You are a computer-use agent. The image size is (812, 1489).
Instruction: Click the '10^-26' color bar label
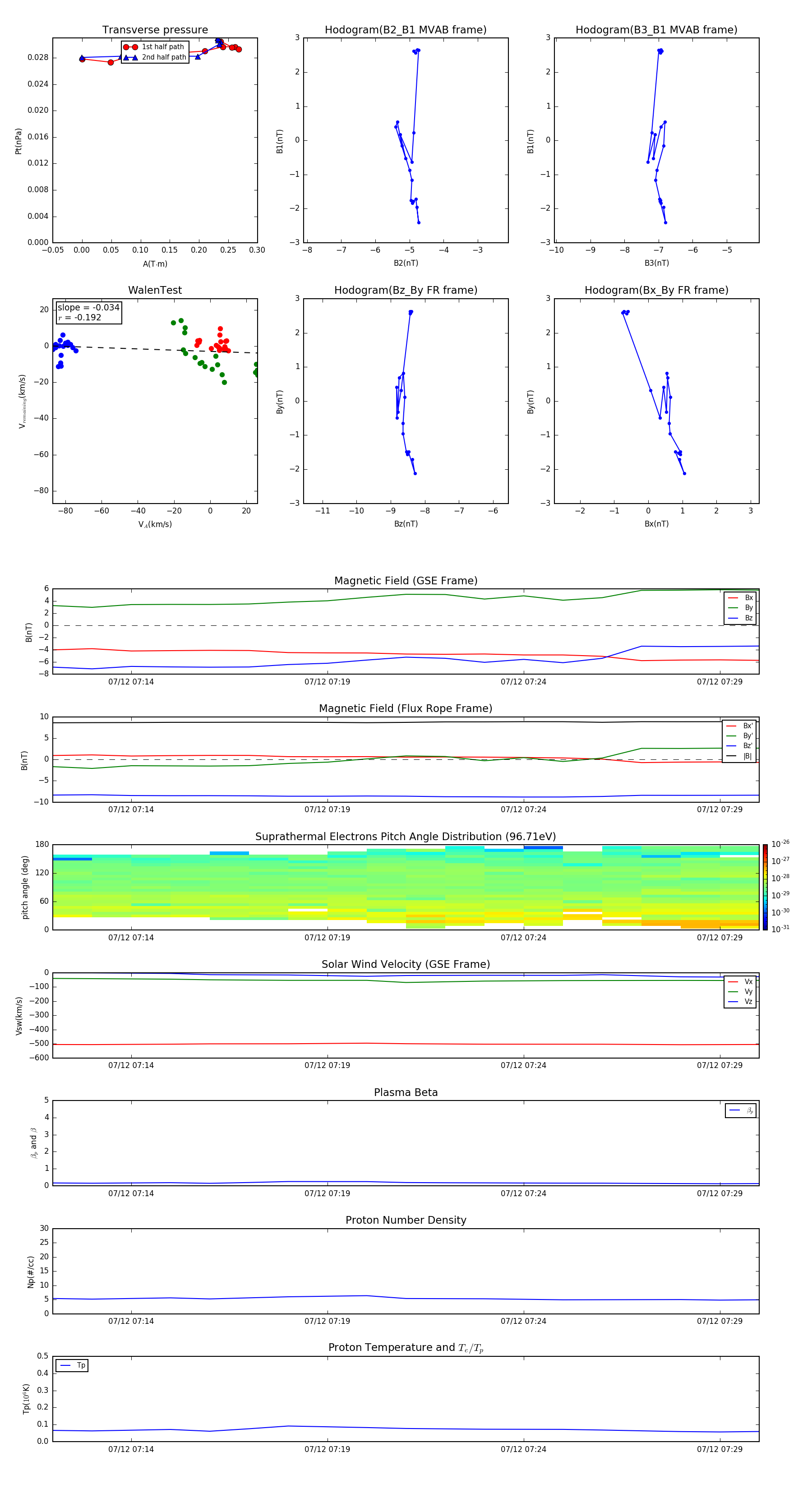click(780, 844)
